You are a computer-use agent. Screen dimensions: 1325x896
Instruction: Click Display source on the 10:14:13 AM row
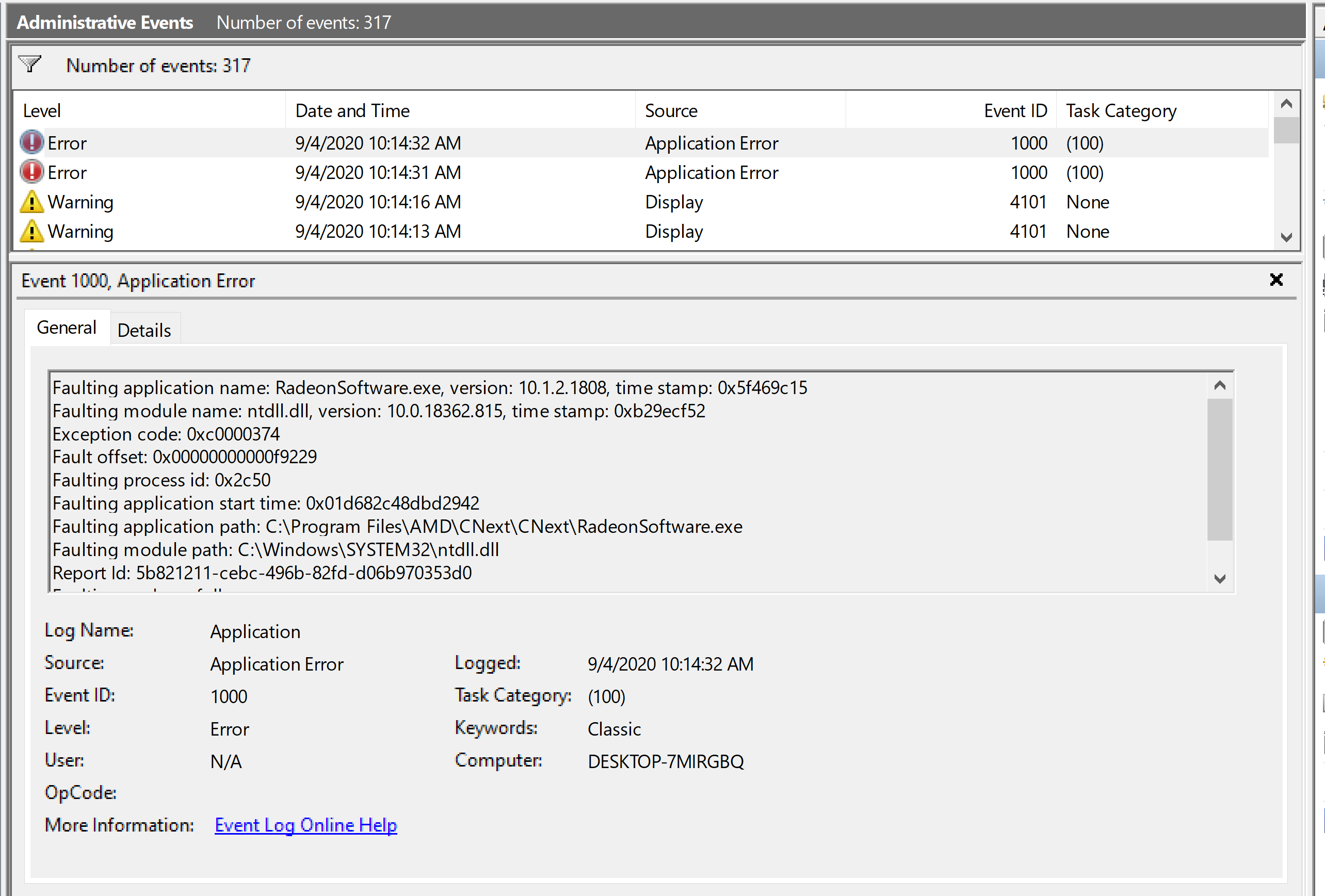click(x=674, y=232)
